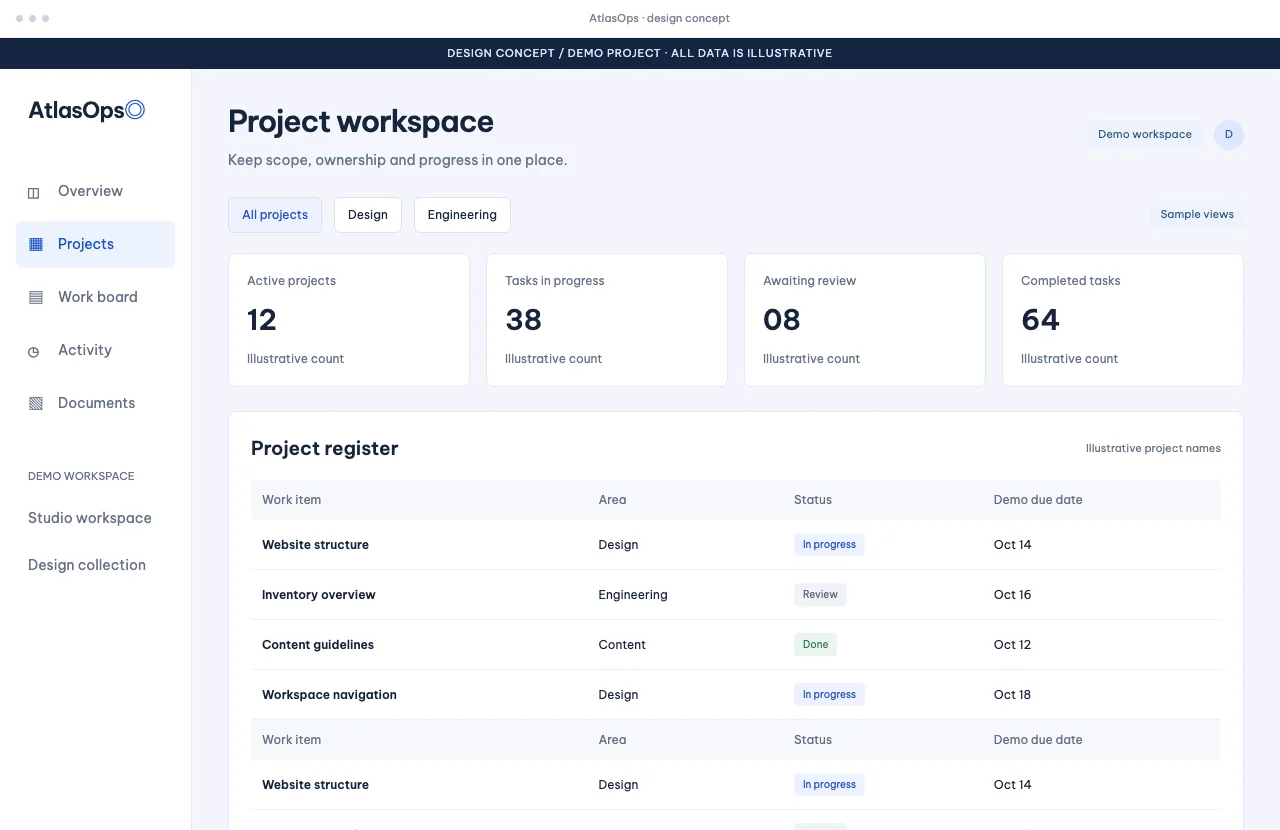Click the Project register heading
The image size is (1280, 830).
[325, 448]
